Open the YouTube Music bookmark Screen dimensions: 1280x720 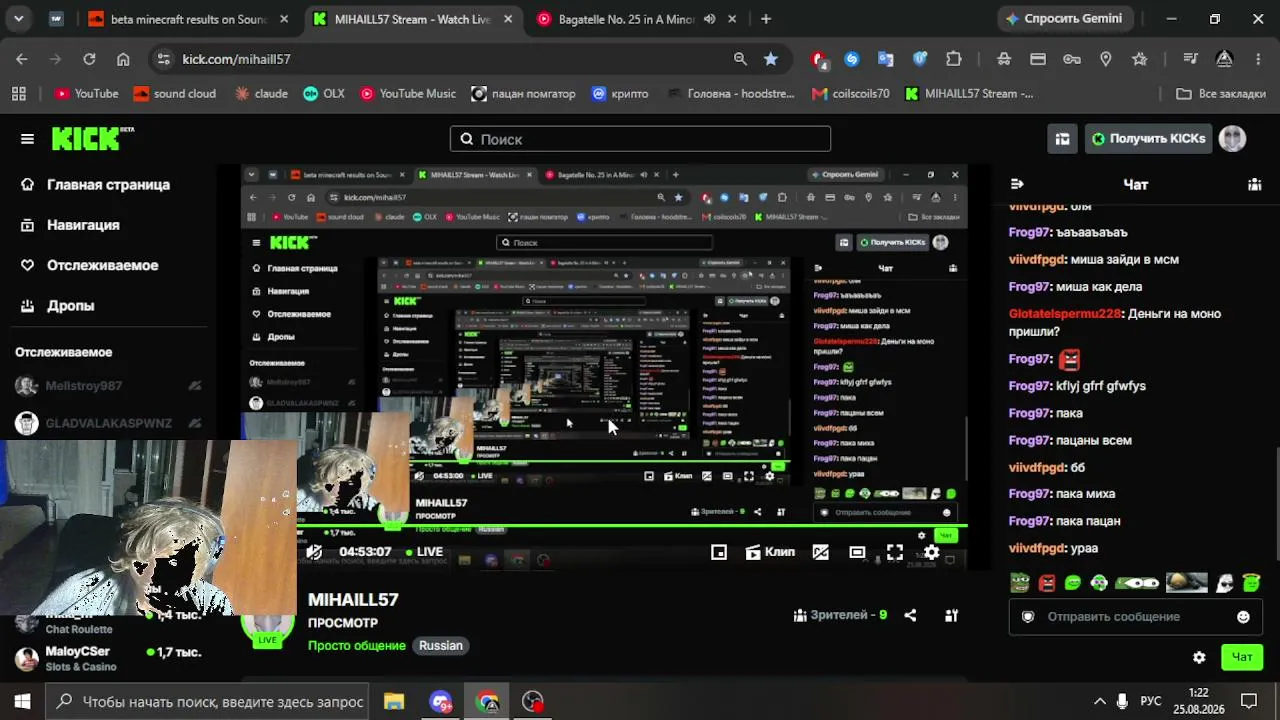coord(407,94)
